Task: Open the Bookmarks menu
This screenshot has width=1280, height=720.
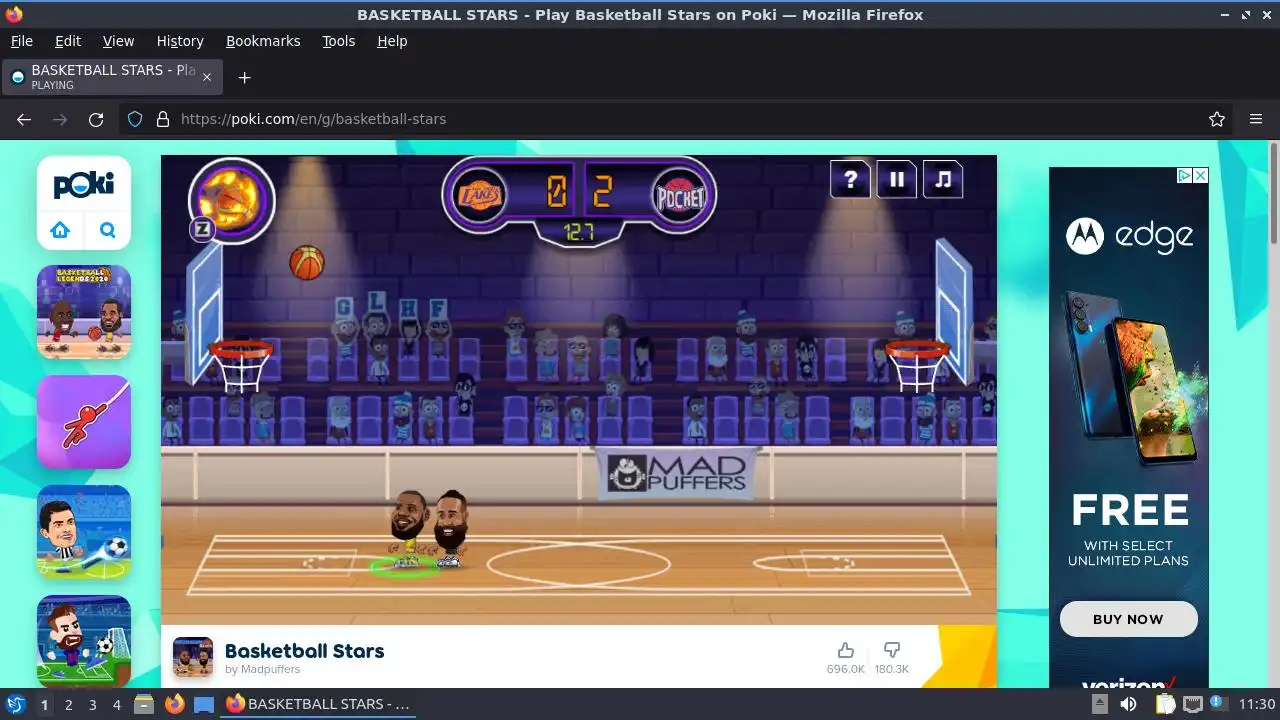Action: (263, 41)
